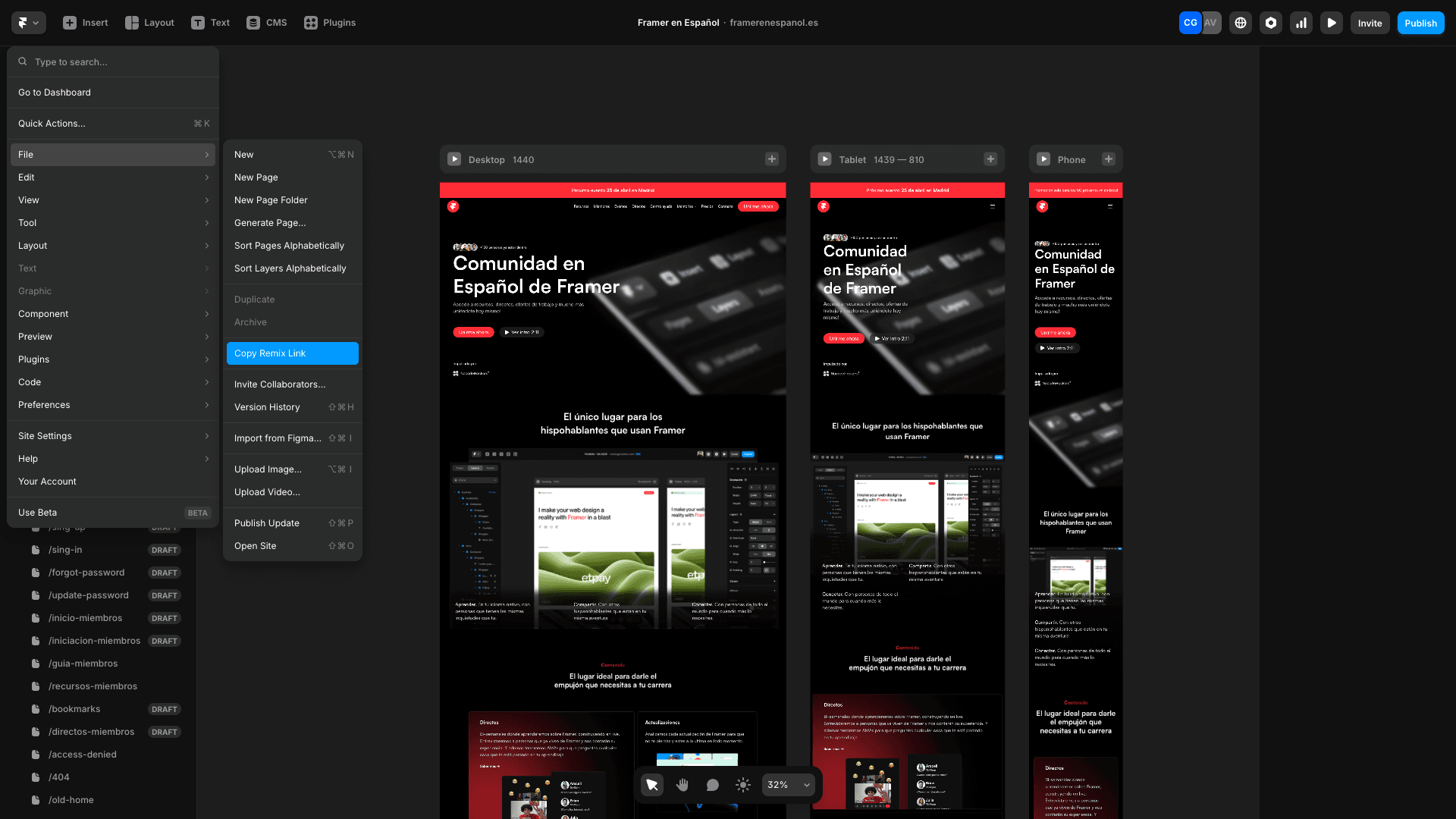Select Invite Collaborators
The image size is (1456, 819).
[x=293, y=384]
